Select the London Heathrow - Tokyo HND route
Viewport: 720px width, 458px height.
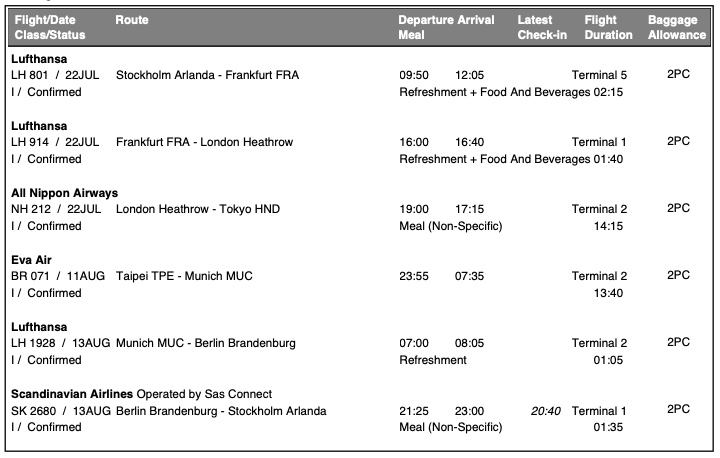click(198, 209)
